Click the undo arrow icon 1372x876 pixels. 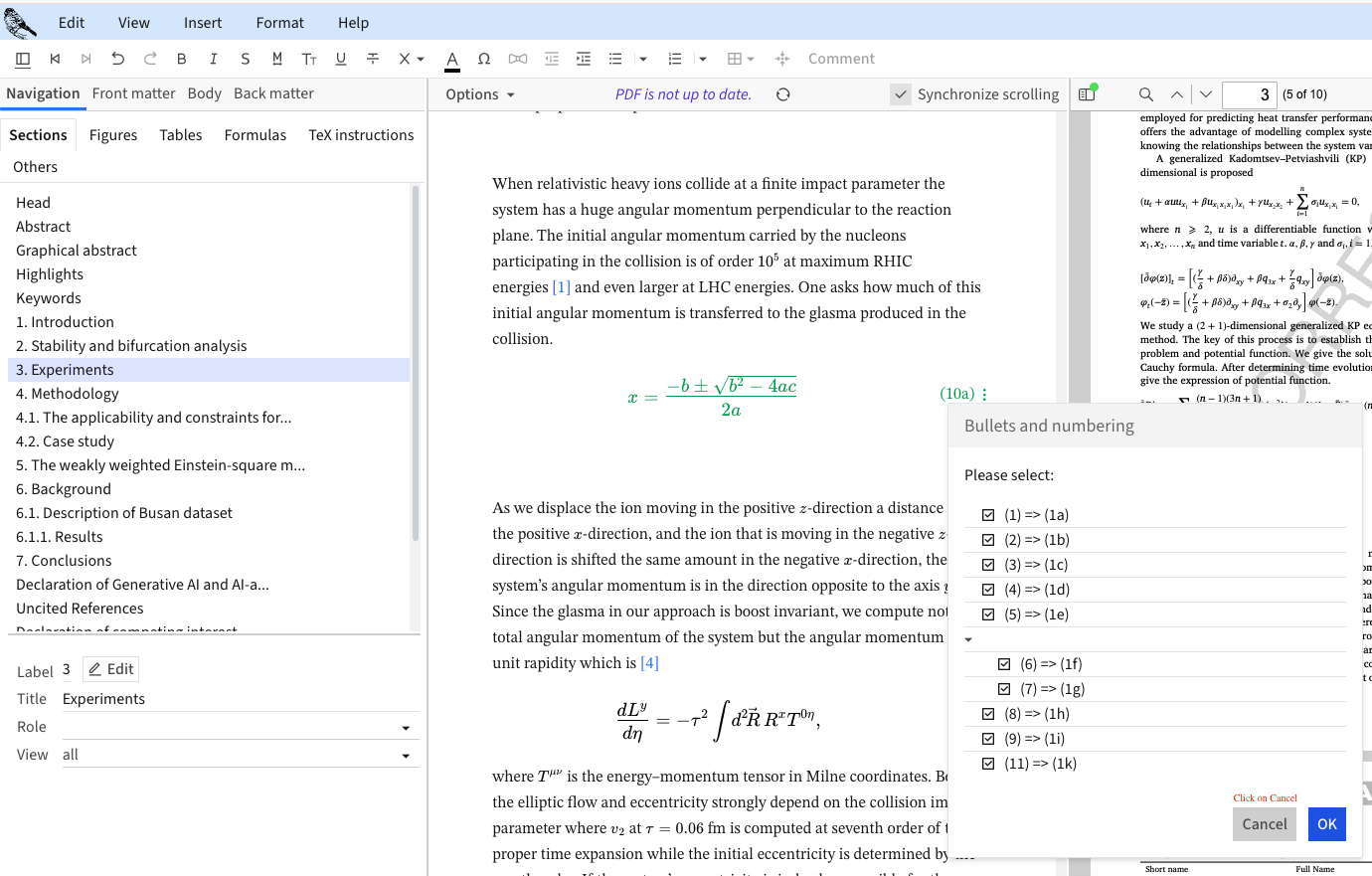click(118, 59)
